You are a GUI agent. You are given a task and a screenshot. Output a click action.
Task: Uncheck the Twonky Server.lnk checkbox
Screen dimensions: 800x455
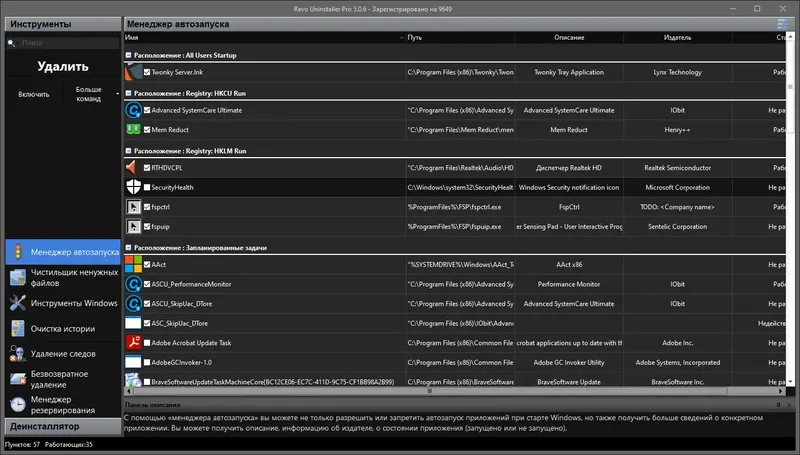[147, 72]
